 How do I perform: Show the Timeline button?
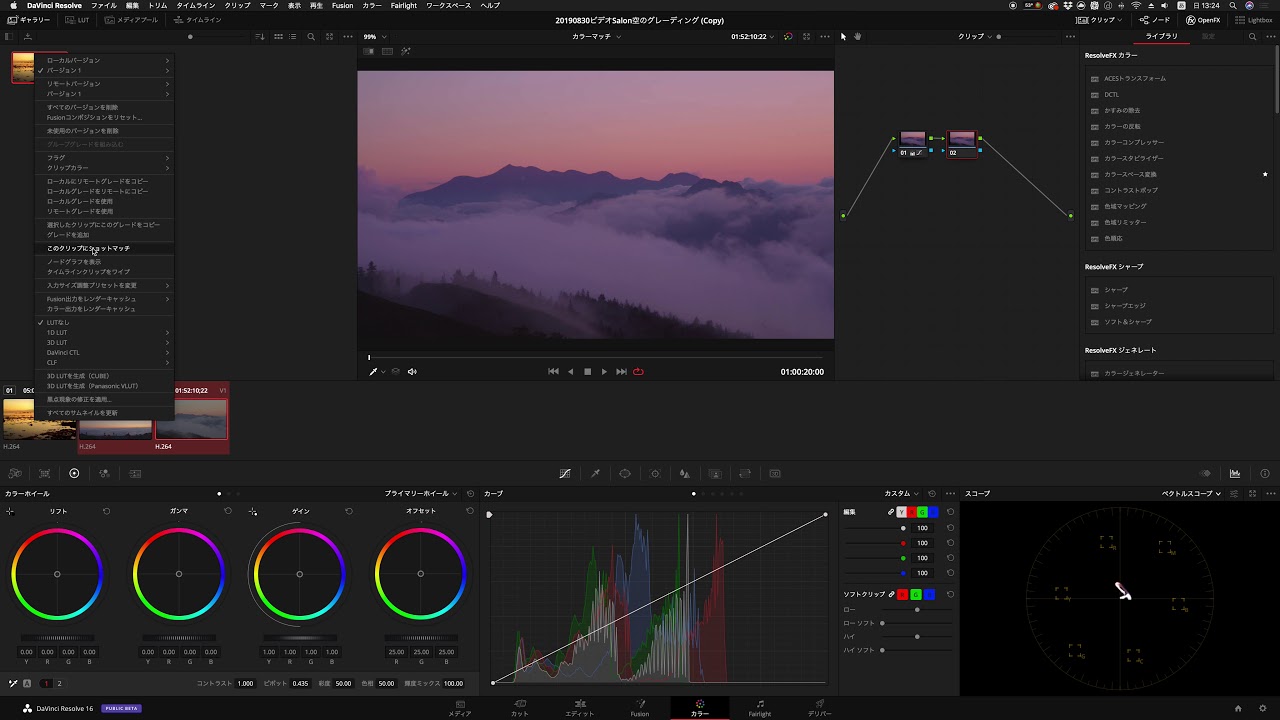click(x=198, y=20)
